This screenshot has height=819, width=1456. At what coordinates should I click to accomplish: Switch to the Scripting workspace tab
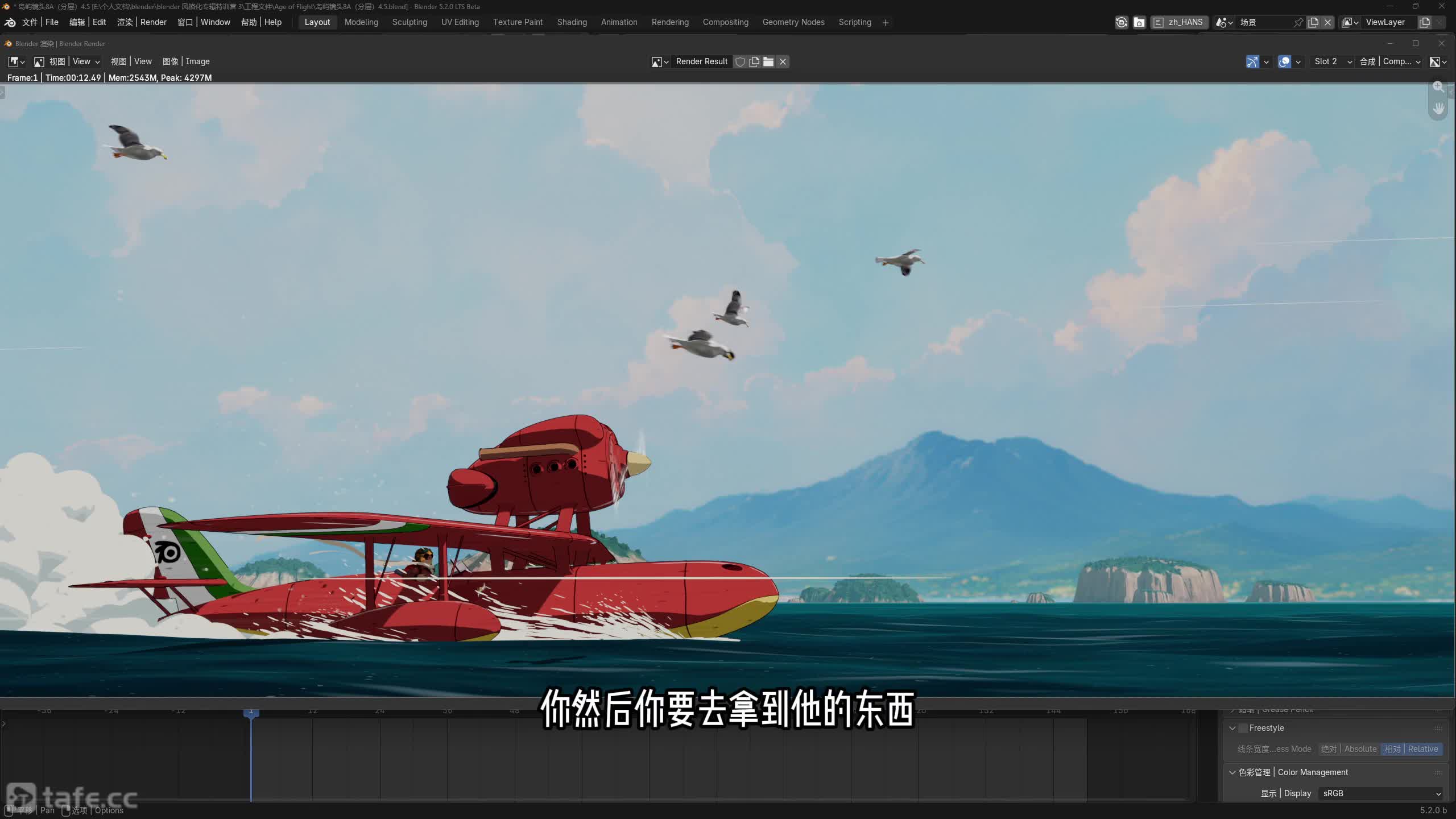855,22
